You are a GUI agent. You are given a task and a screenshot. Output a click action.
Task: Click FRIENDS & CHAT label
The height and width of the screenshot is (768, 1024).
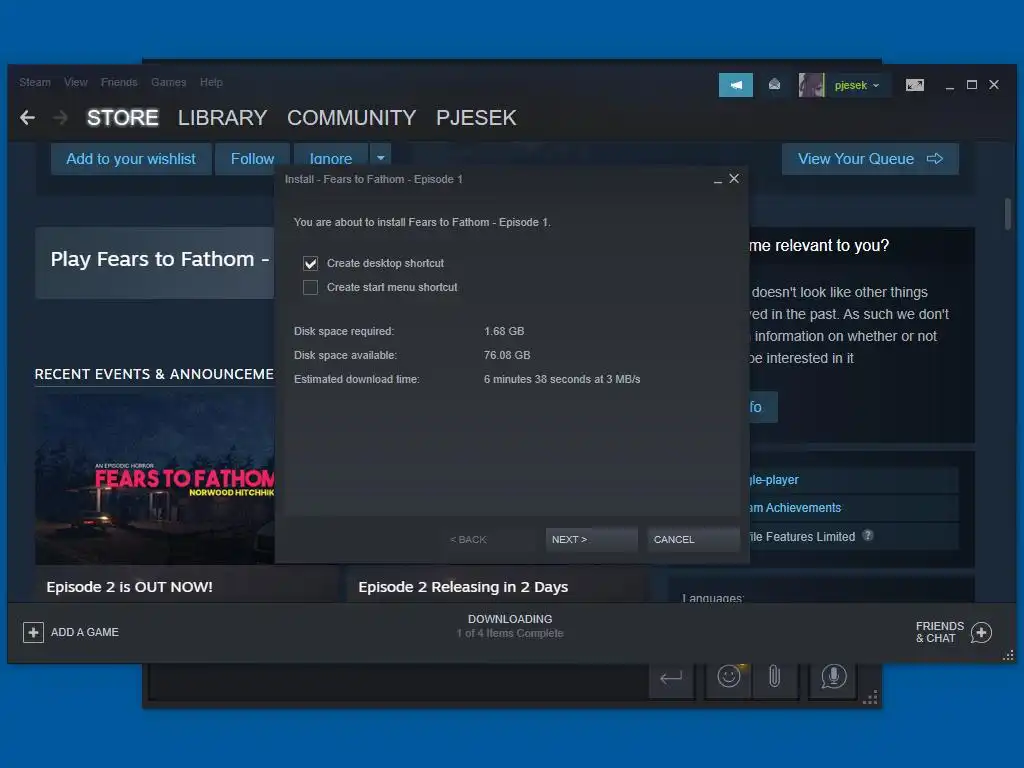(939, 632)
